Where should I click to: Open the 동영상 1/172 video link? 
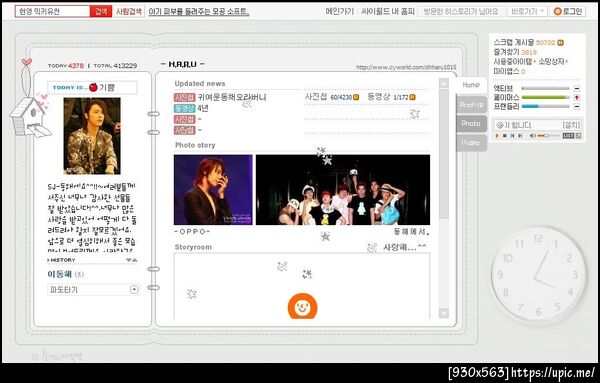pos(388,97)
